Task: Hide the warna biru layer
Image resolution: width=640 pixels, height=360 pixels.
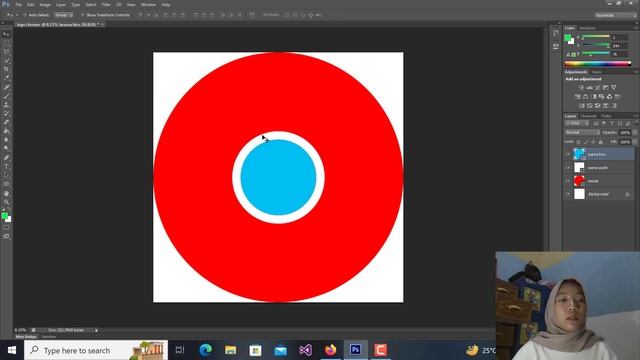Action: click(568, 154)
